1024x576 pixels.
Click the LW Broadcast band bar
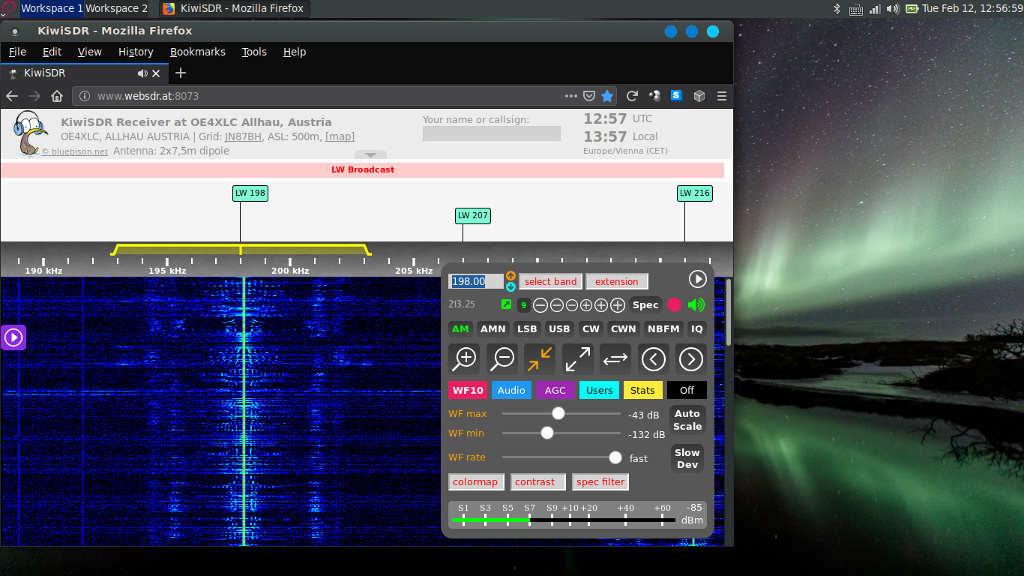click(x=362, y=170)
